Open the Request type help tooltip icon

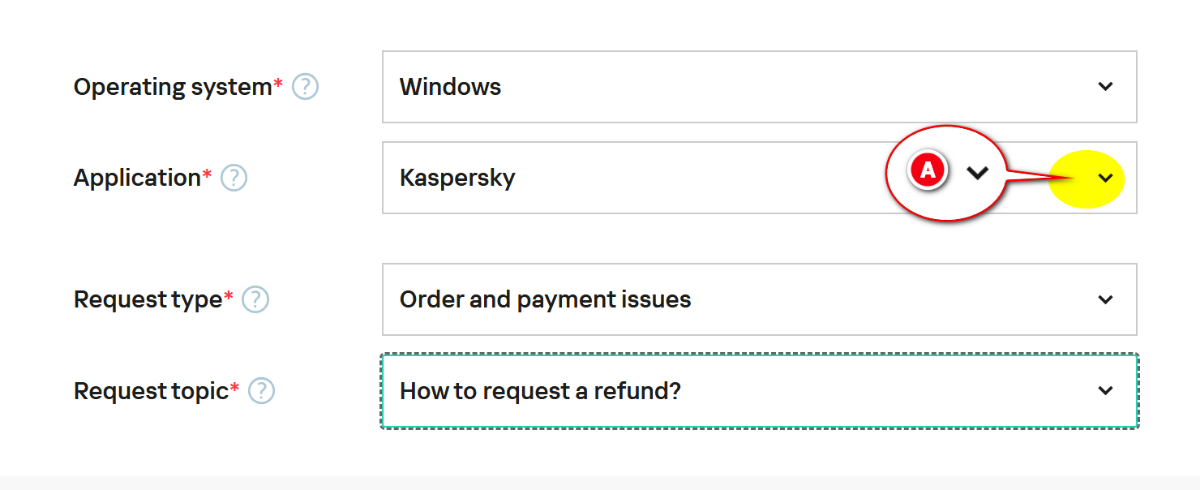(256, 300)
